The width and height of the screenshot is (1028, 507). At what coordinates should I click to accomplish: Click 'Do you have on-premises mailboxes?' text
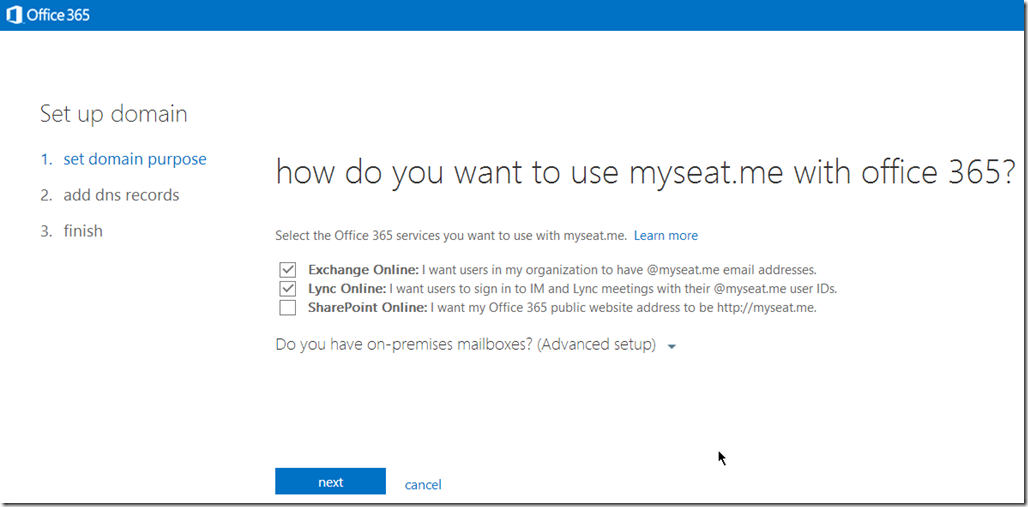tap(465, 345)
